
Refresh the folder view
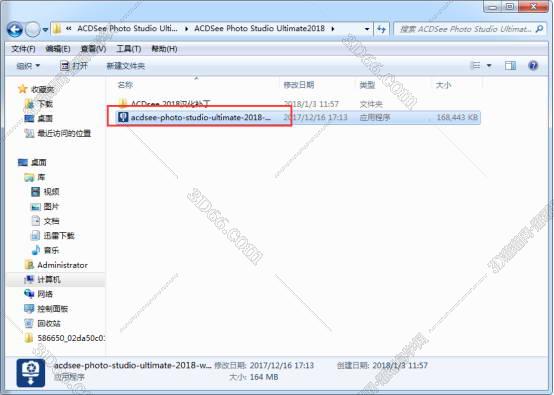click(381, 29)
